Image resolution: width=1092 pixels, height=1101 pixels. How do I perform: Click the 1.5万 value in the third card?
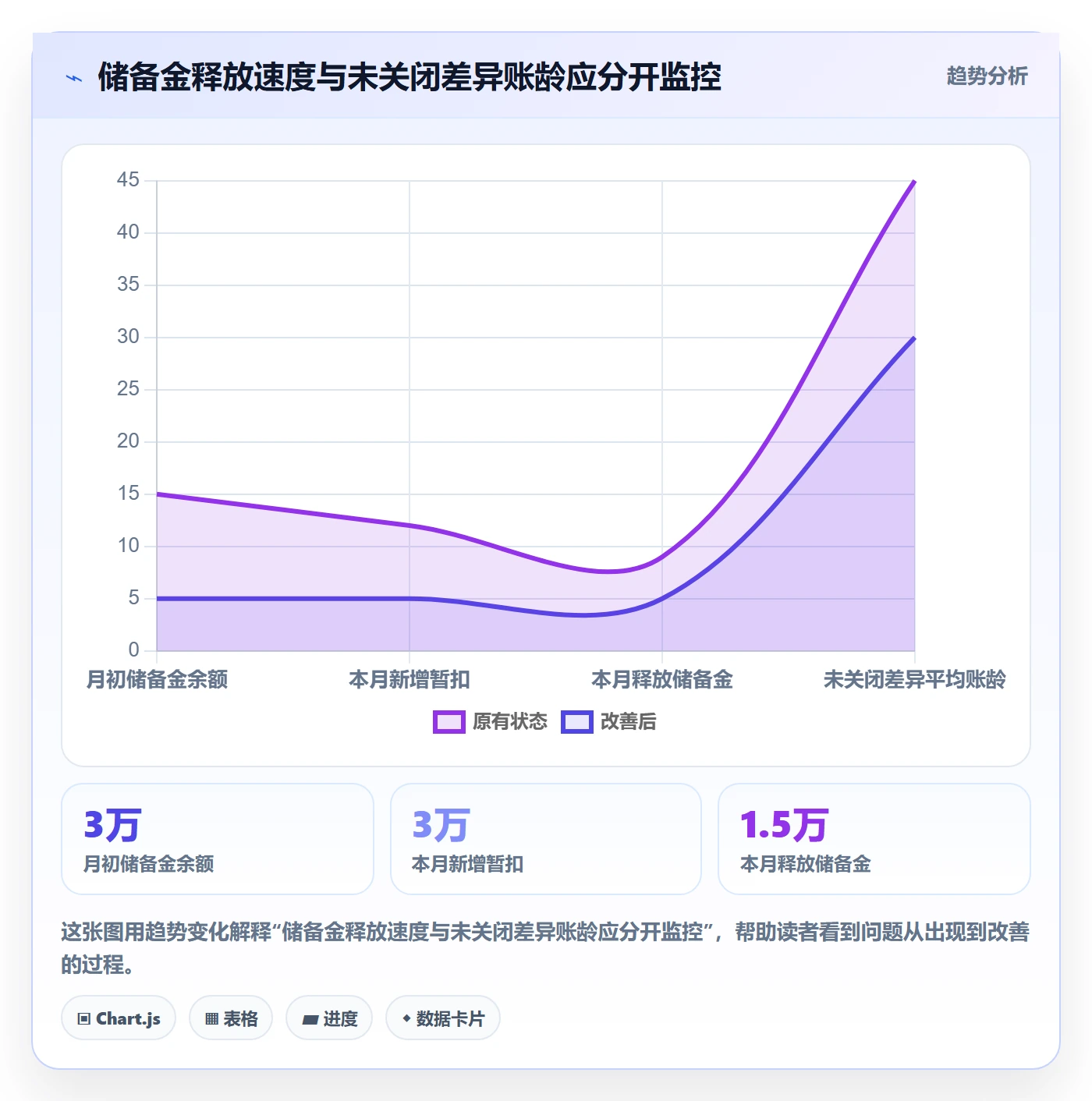tap(784, 825)
